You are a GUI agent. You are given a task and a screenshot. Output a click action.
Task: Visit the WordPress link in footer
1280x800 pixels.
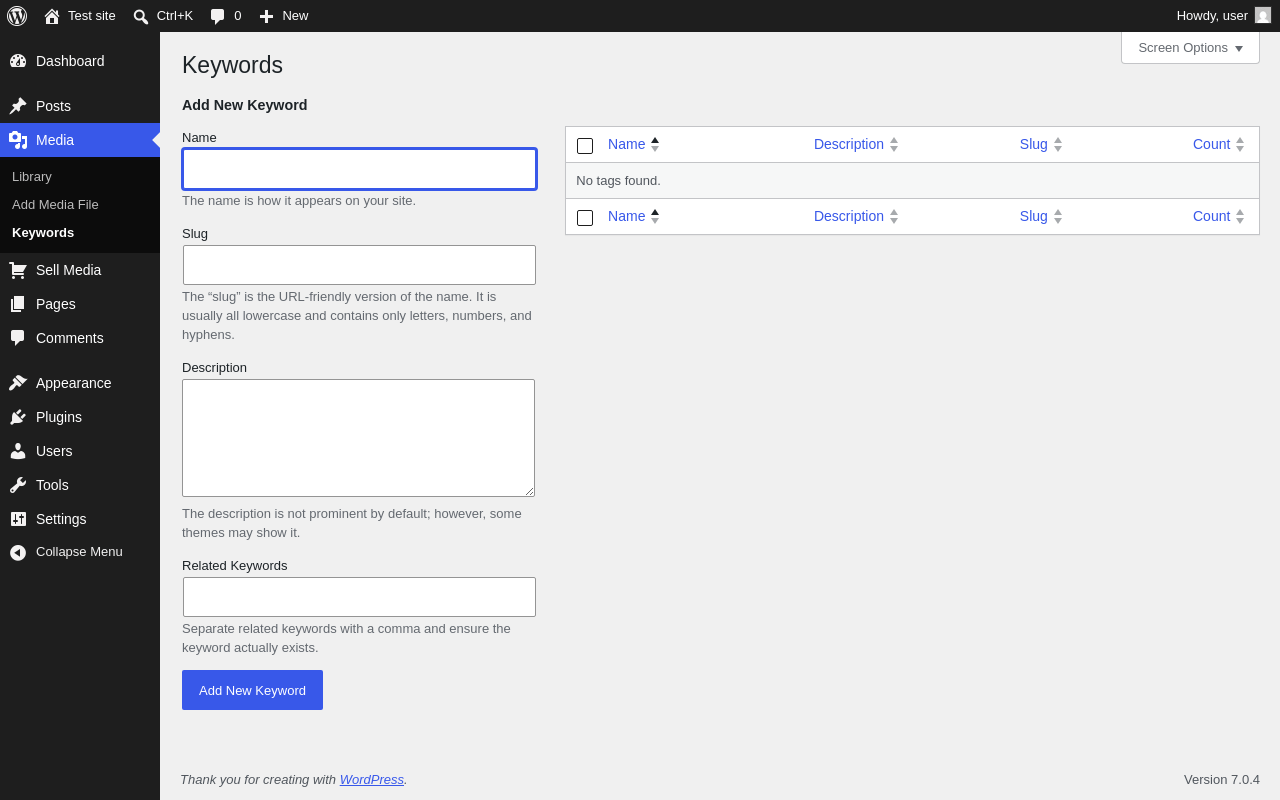point(372,779)
